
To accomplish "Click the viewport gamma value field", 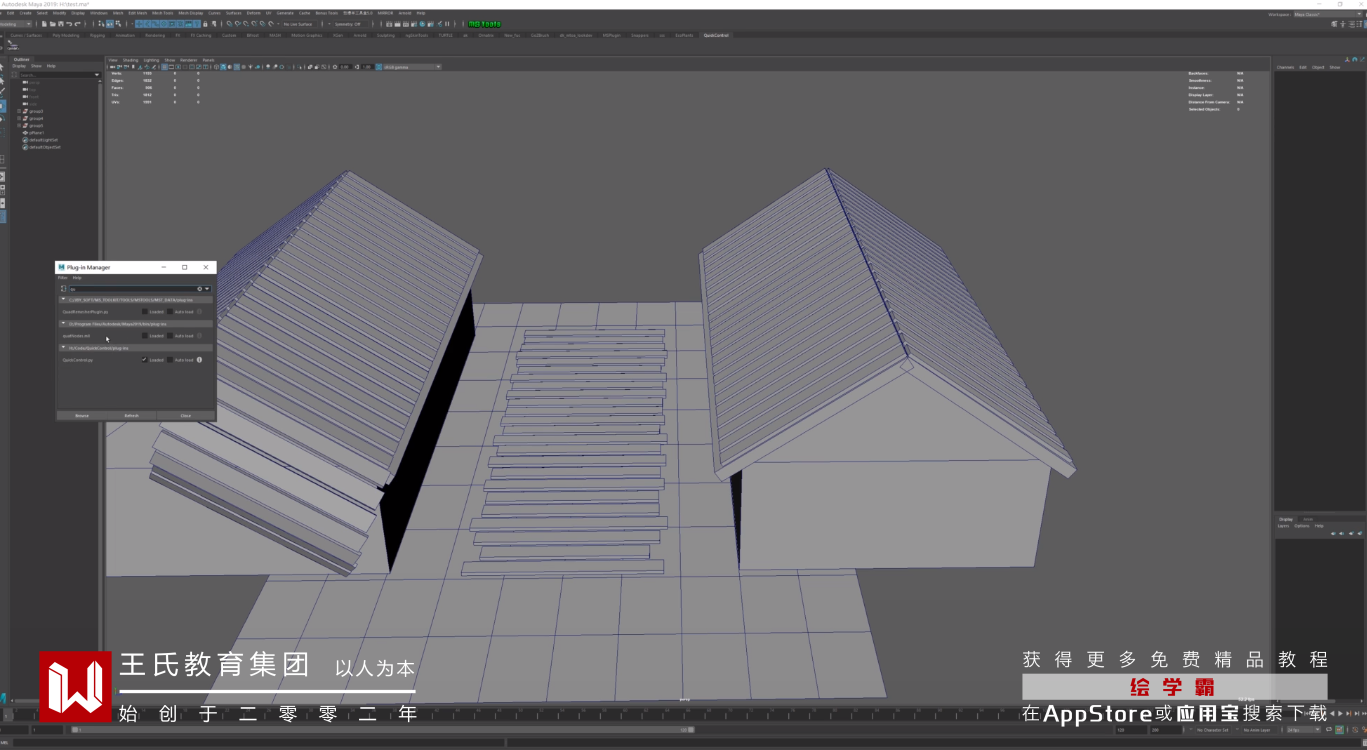I will tap(367, 67).
